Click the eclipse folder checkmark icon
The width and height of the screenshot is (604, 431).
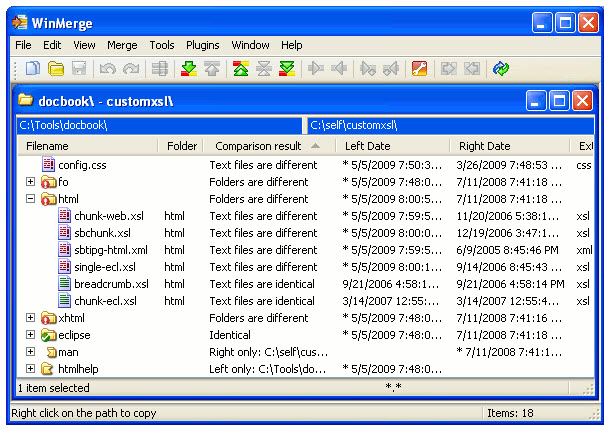48,335
